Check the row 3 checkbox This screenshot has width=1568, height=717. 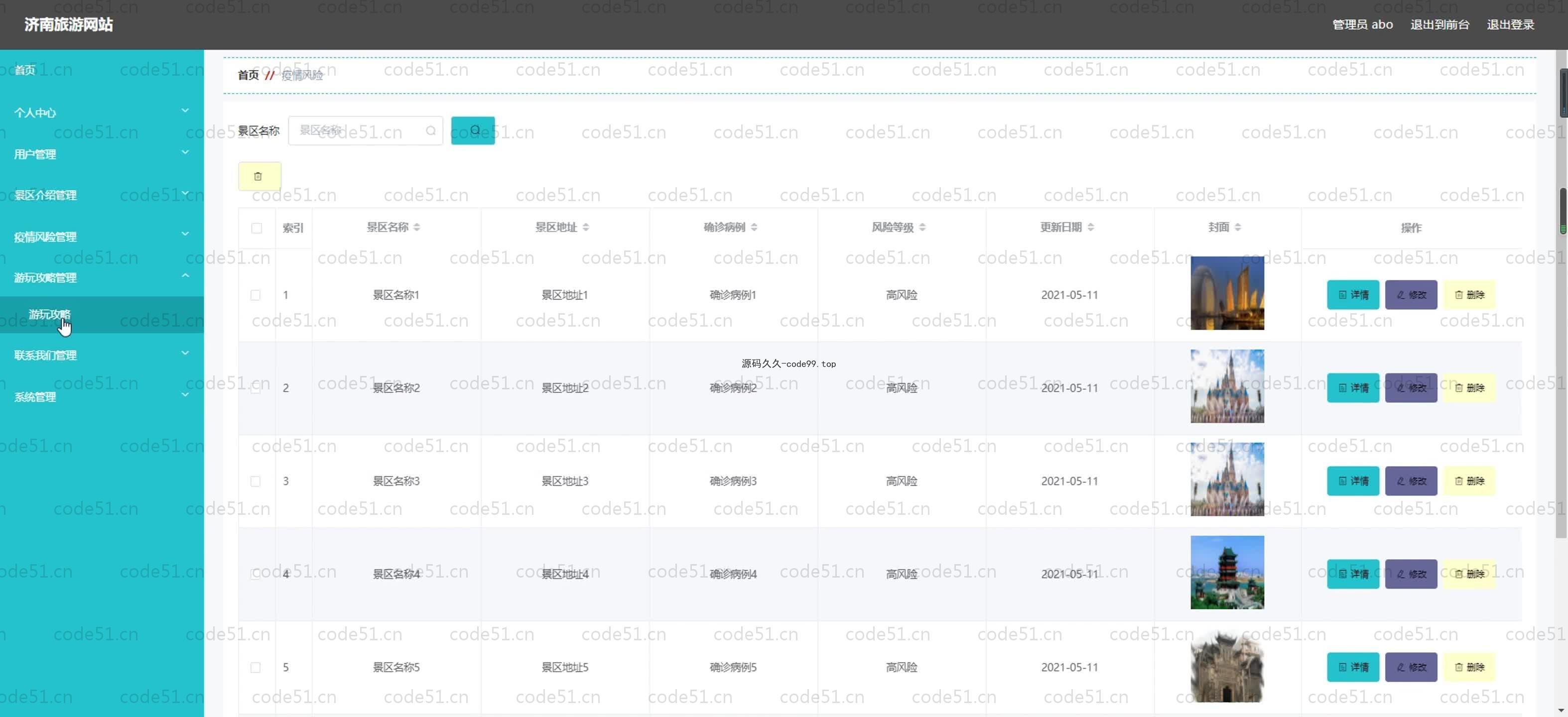[256, 481]
